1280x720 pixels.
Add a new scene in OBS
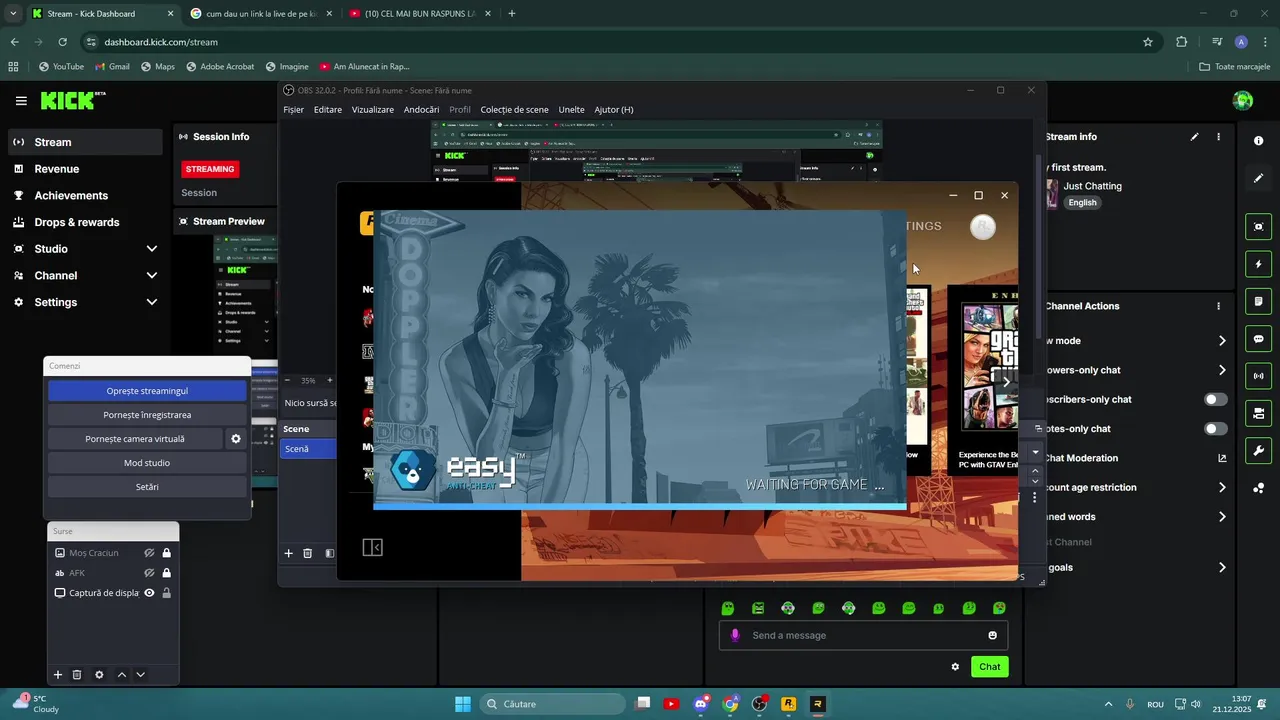tap(288, 553)
